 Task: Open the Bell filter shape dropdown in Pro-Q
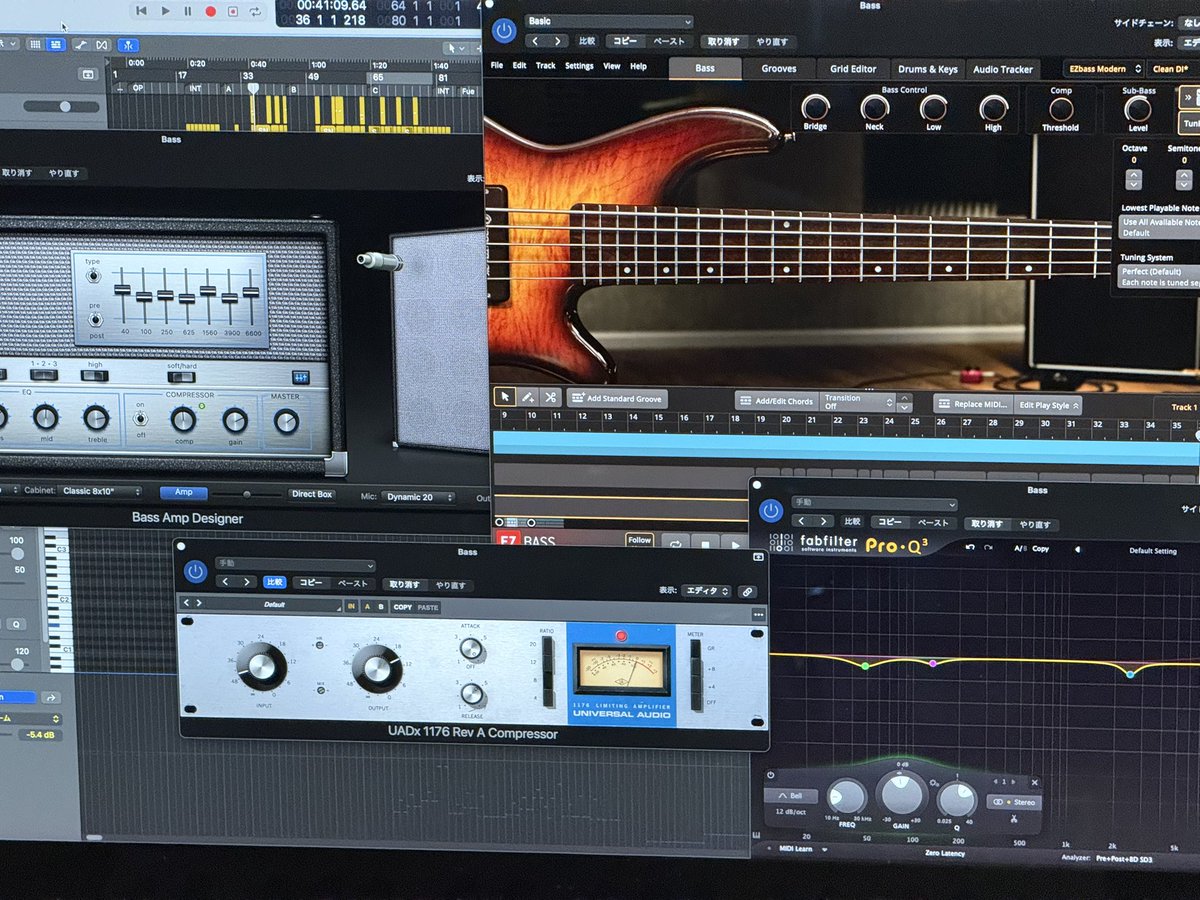(791, 796)
